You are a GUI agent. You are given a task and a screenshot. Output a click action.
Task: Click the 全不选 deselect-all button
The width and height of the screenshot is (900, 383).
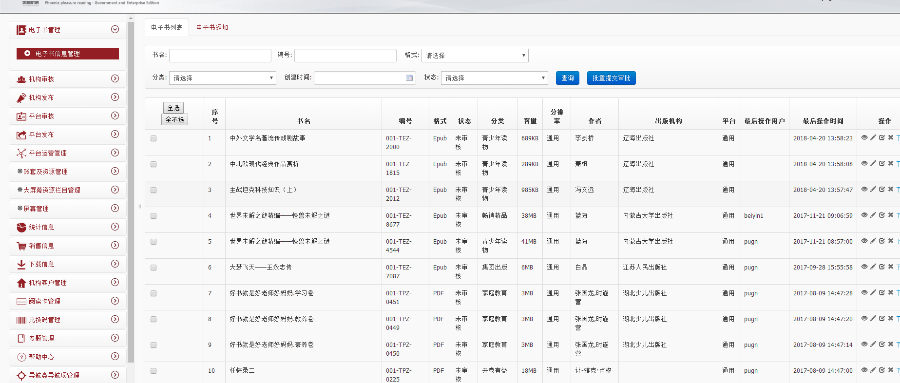(x=174, y=119)
